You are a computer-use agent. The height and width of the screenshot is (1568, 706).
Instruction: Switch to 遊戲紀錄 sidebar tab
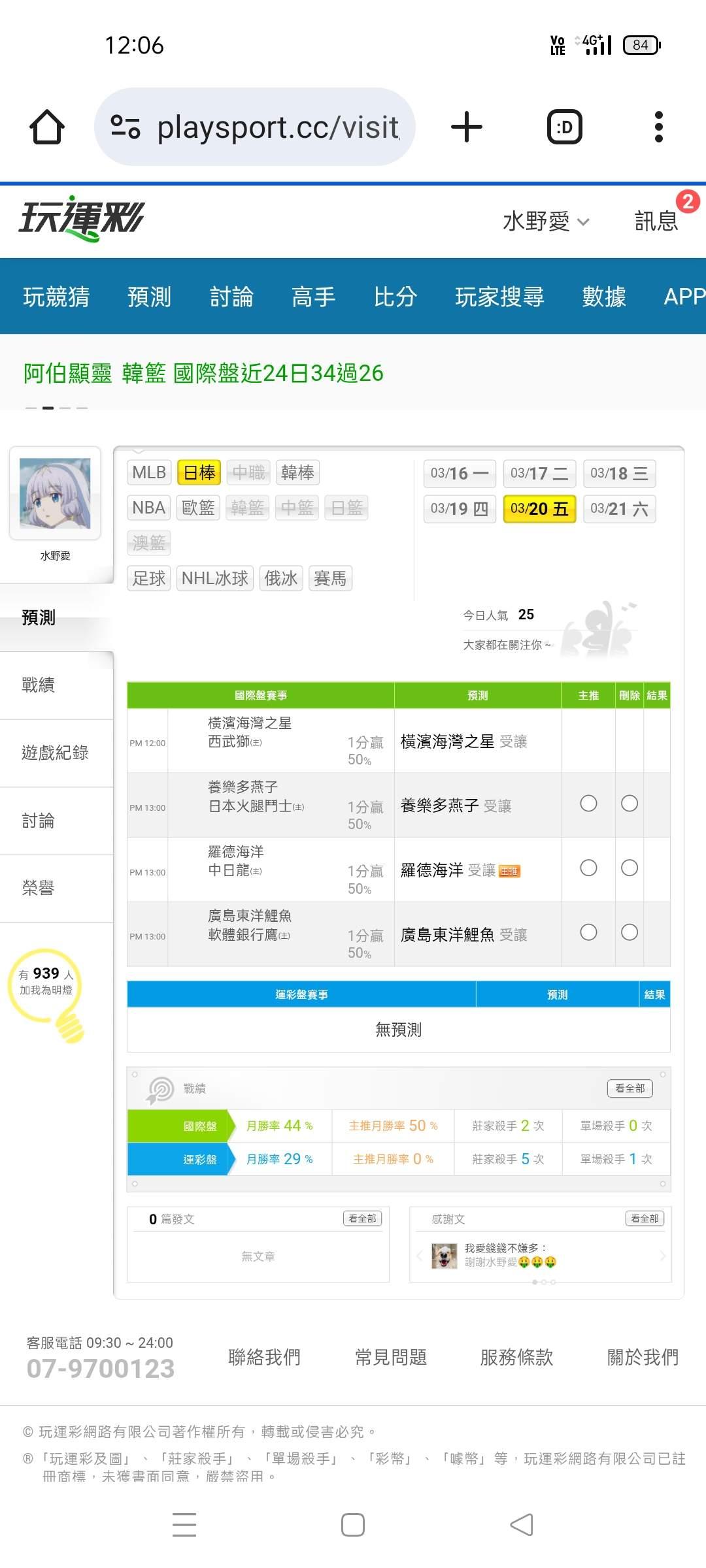point(57,753)
